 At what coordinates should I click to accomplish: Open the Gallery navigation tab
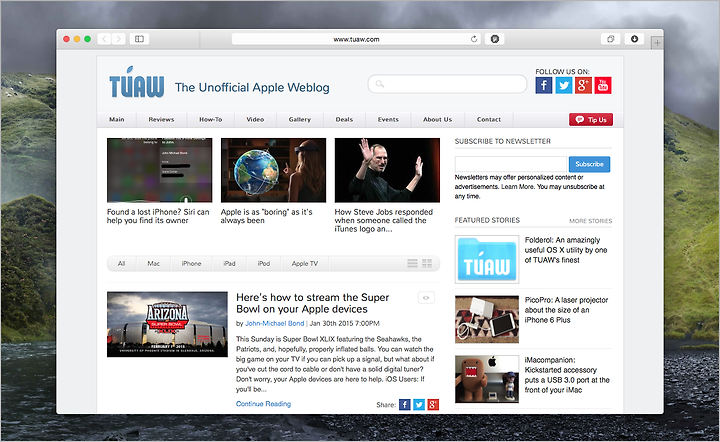[299, 119]
